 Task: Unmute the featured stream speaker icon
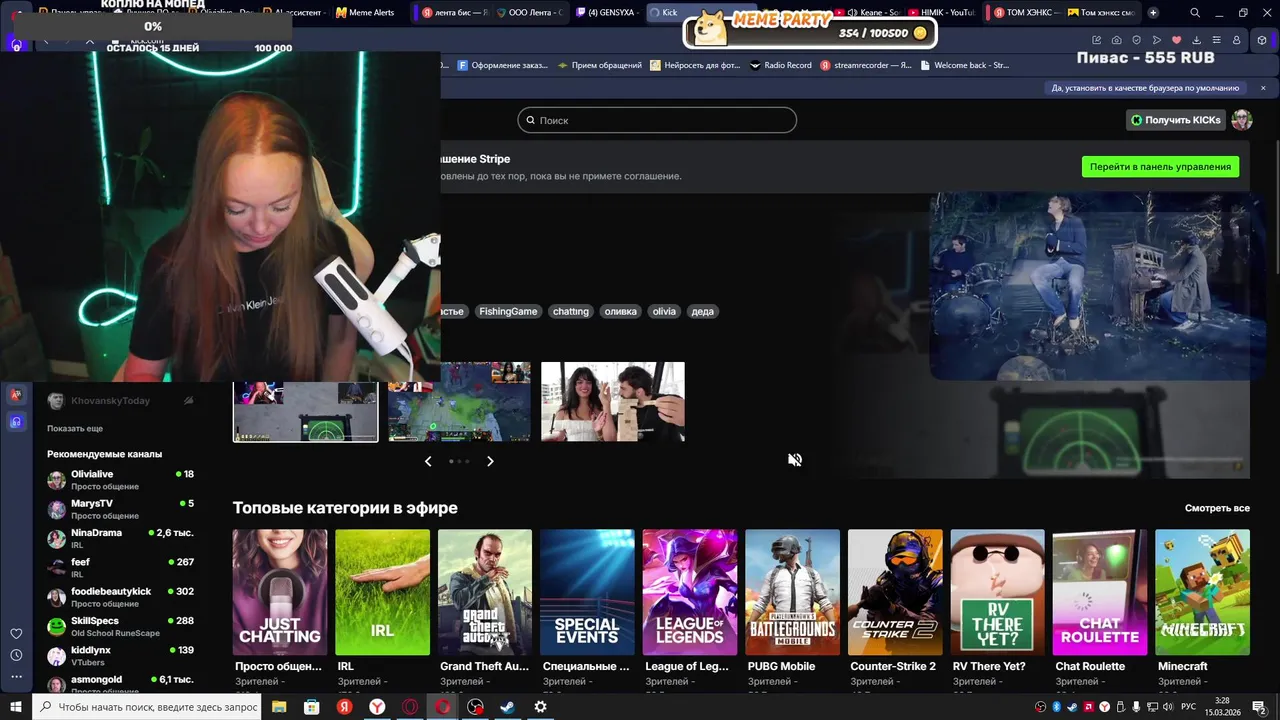(x=795, y=460)
